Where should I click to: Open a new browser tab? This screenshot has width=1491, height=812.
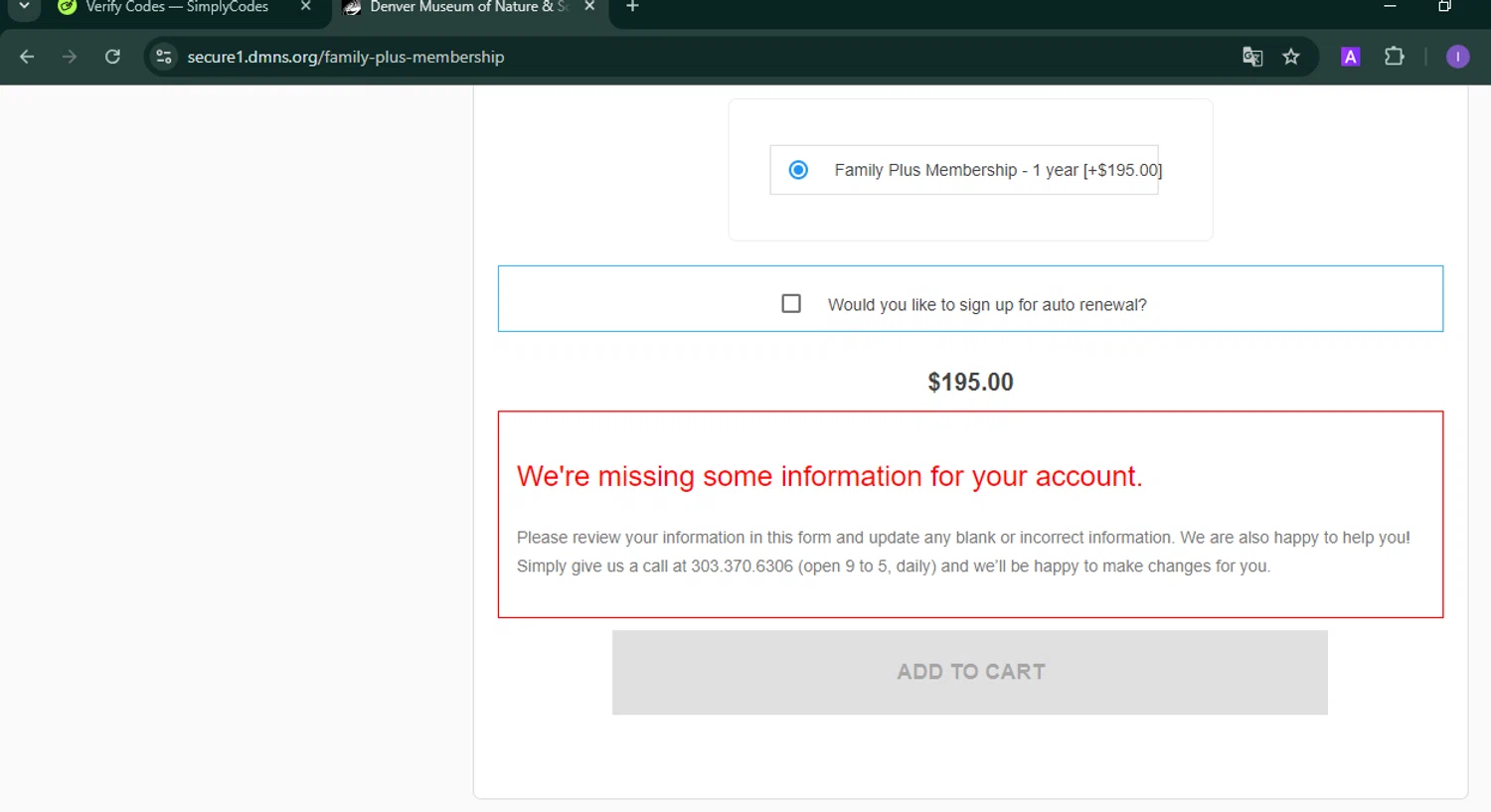tap(632, 7)
